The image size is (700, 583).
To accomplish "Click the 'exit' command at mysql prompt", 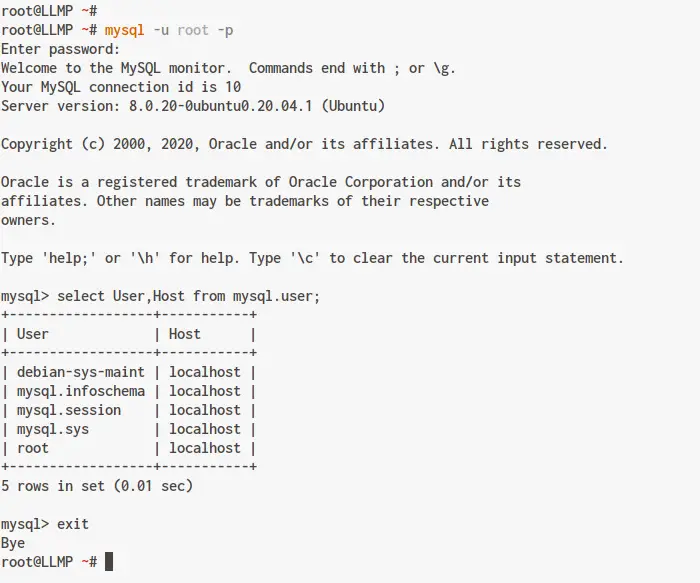I will [x=73, y=524].
